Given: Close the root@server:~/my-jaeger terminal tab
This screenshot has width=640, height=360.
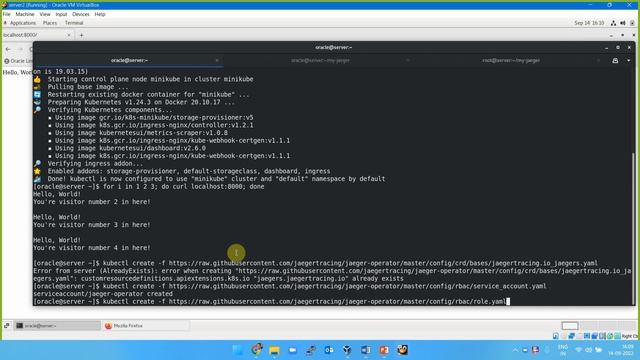Looking at the screenshot, I should (598, 60).
